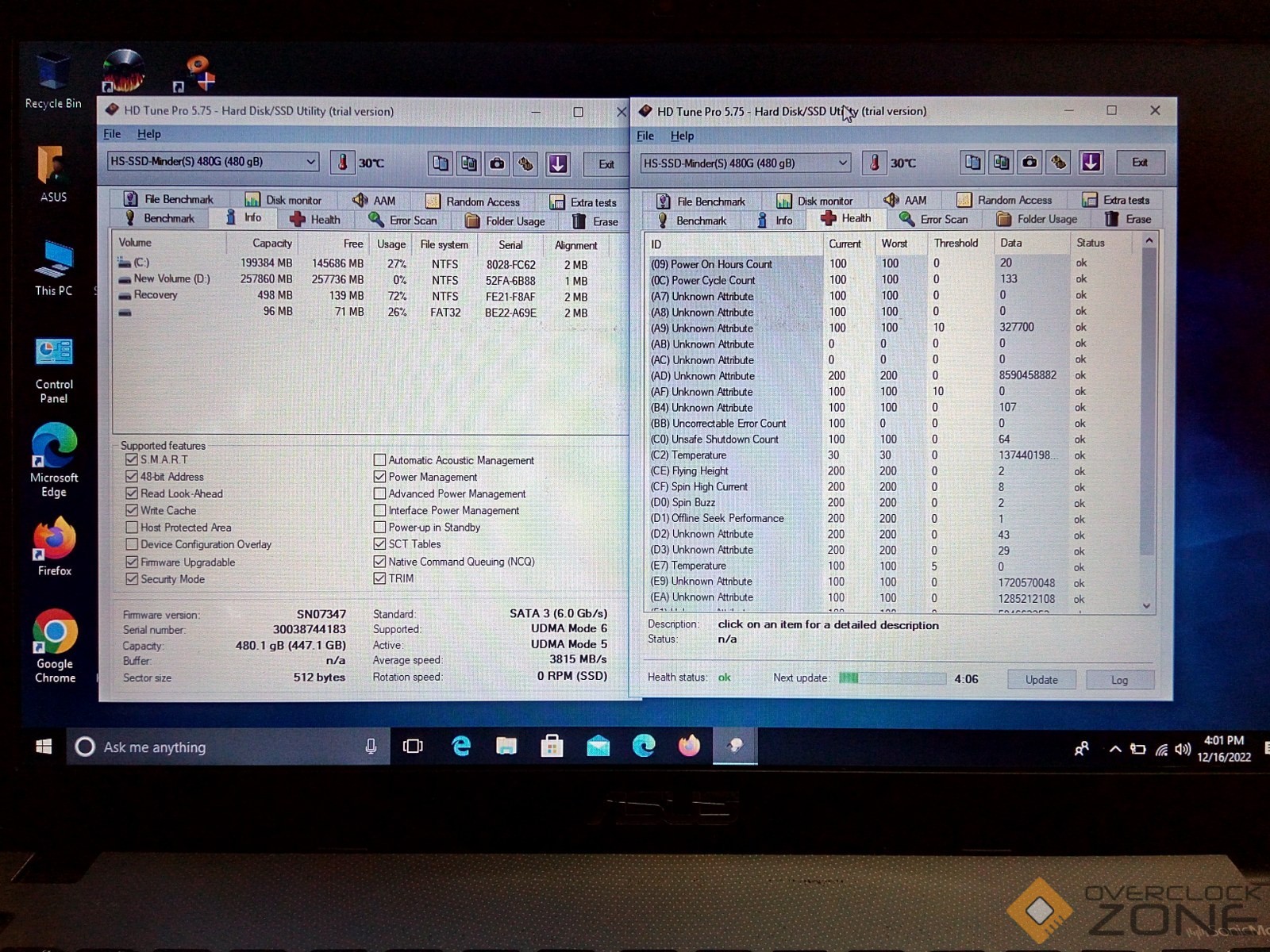Open This PC desktop icon
The width and height of the screenshot is (1270, 952).
pyautogui.click(x=54, y=268)
